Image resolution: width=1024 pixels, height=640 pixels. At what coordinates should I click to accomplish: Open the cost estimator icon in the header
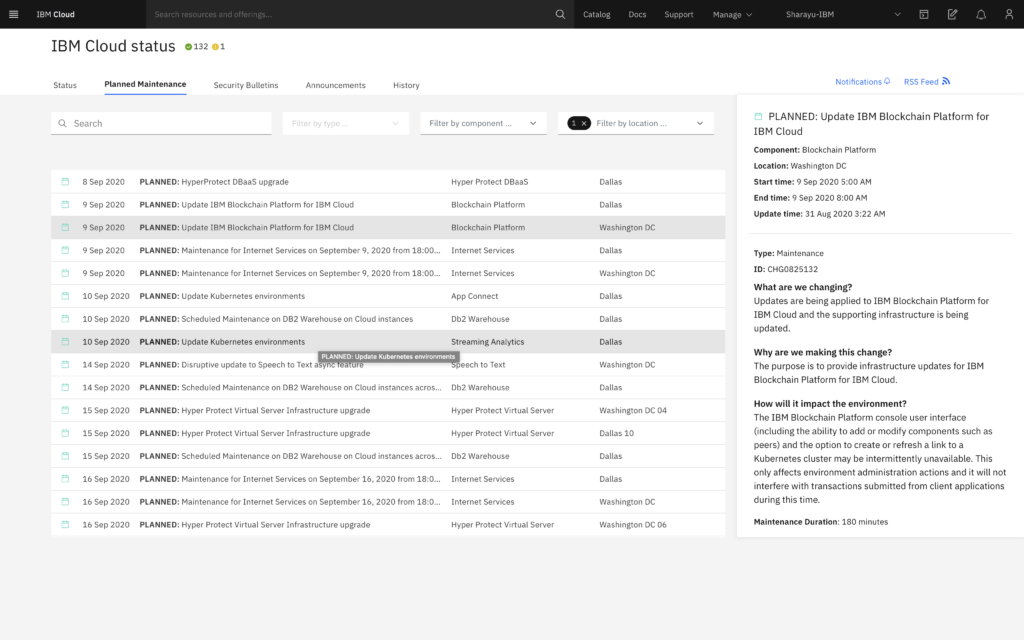pos(923,14)
